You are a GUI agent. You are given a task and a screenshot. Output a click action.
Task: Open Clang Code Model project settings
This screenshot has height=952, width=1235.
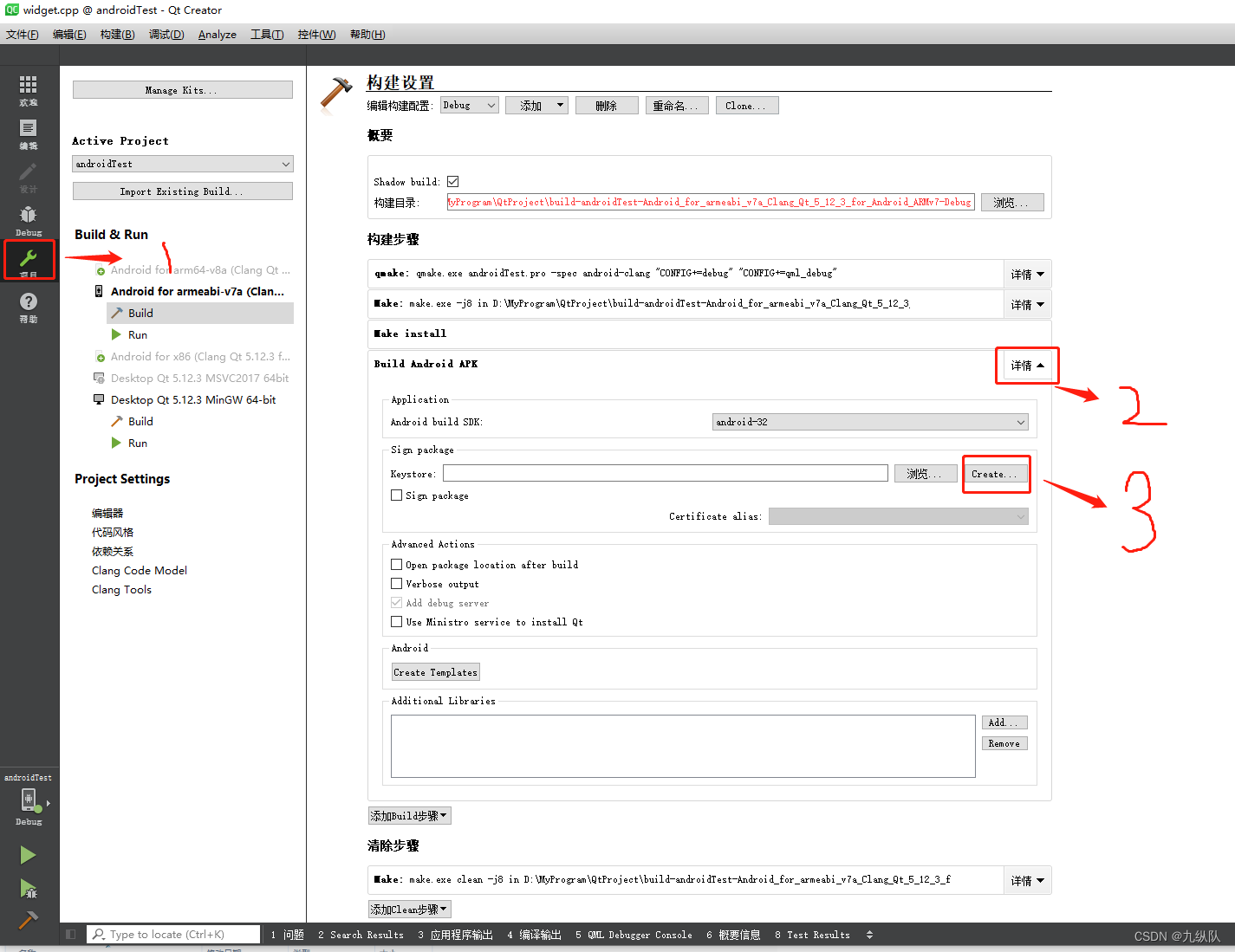click(x=140, y=571)
